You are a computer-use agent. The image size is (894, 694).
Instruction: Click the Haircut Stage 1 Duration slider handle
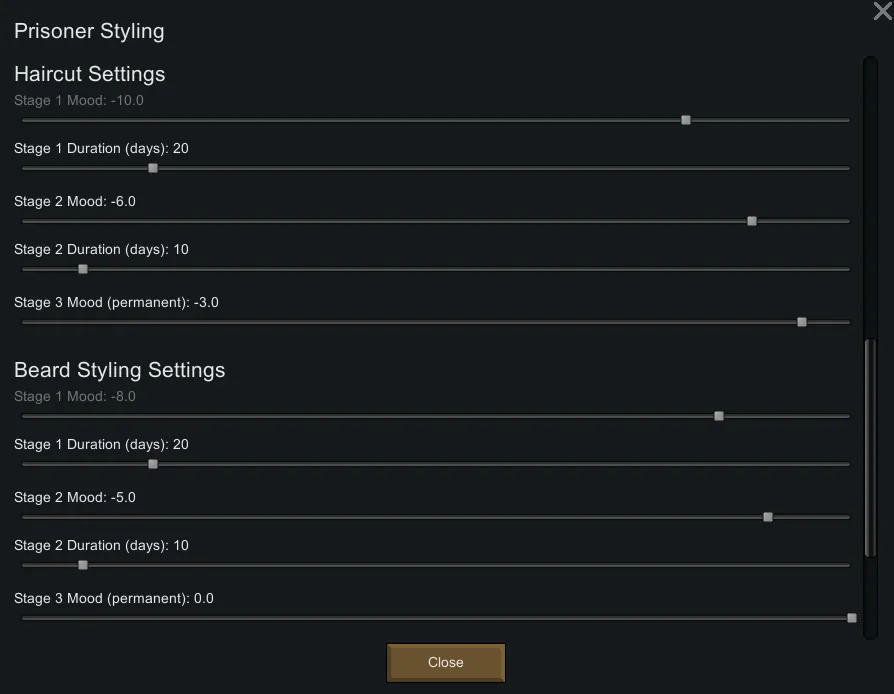[x=153, y=168]
